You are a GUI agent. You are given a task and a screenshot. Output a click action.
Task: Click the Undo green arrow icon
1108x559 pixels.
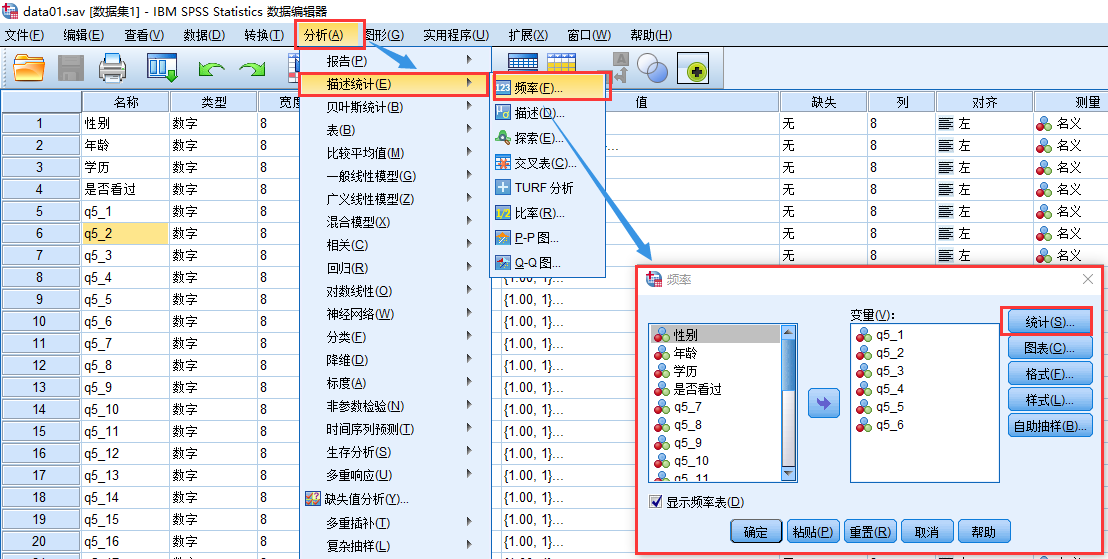click(x=211, y=69)
